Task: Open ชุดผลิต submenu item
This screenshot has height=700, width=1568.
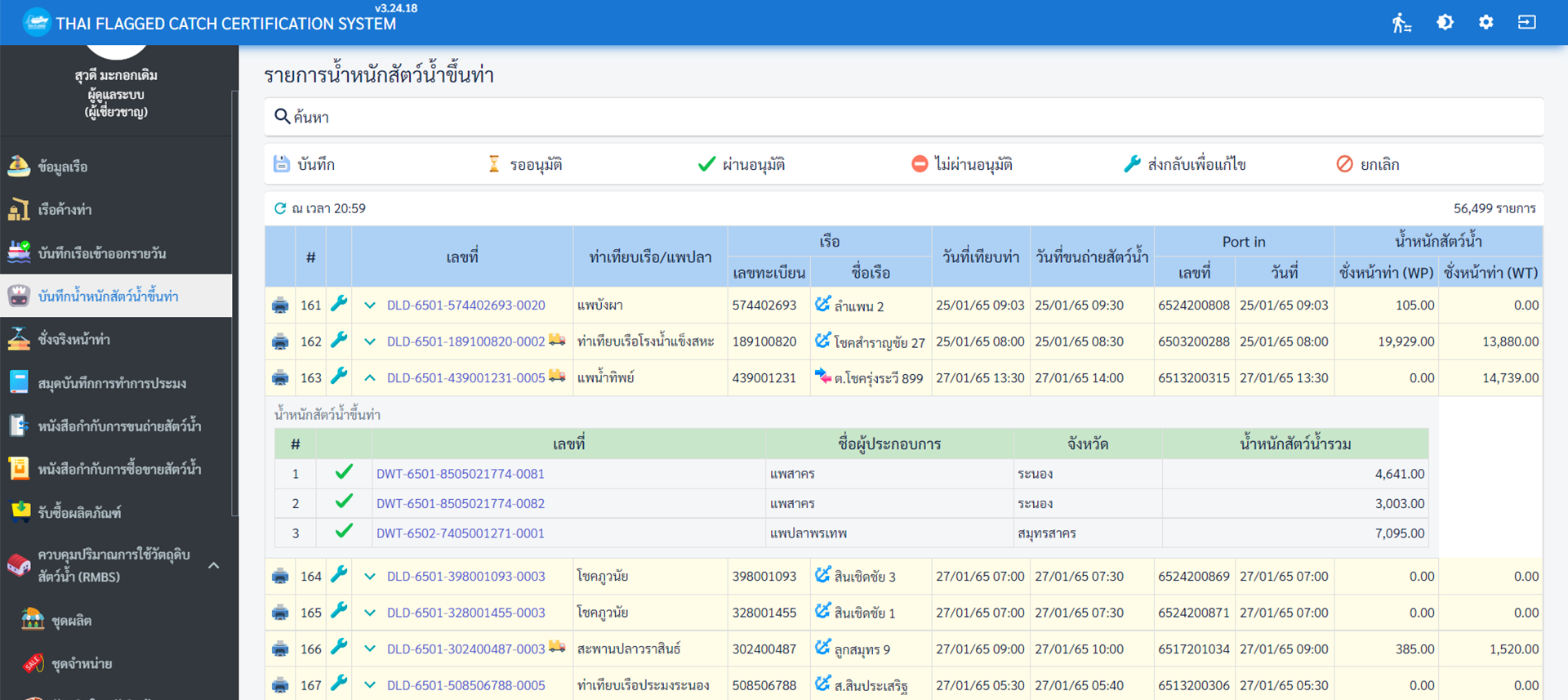Action: pyautogui.click(x=116, y=621)
